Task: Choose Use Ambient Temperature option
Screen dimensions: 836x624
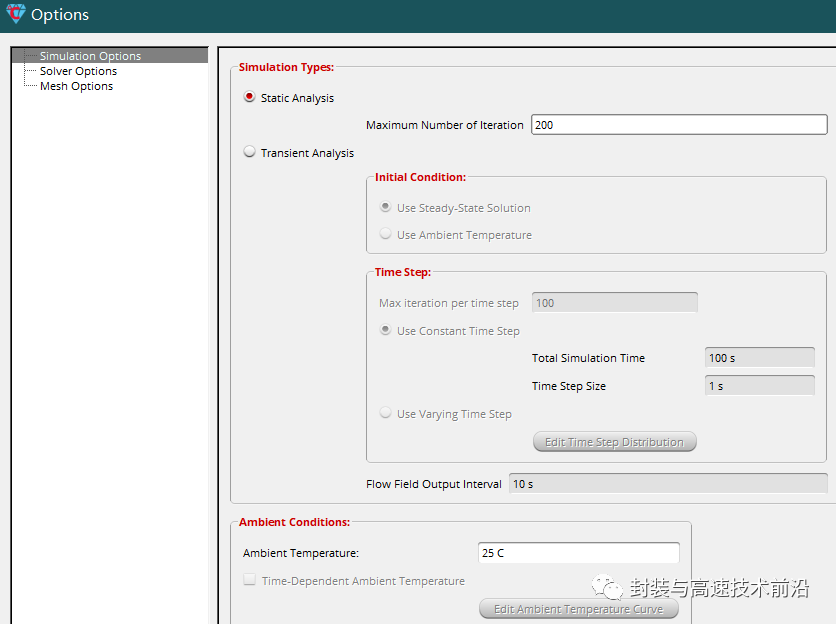Action: point(385,234)
